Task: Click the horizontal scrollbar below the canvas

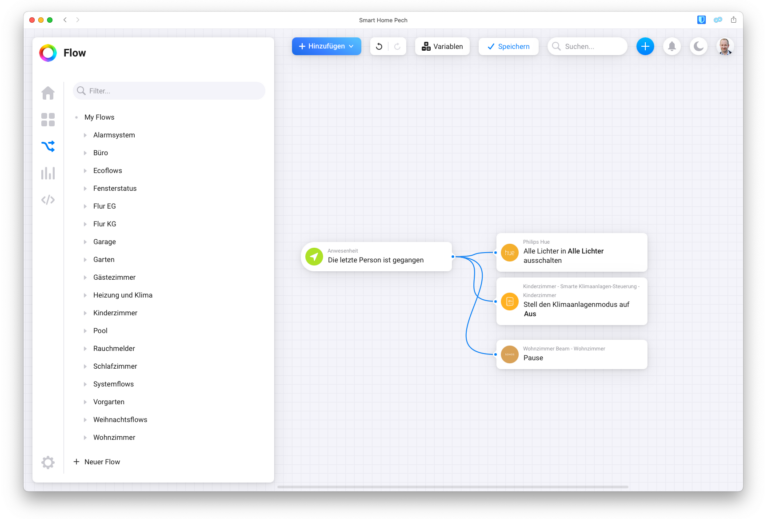Action: [x=453, y=487]
